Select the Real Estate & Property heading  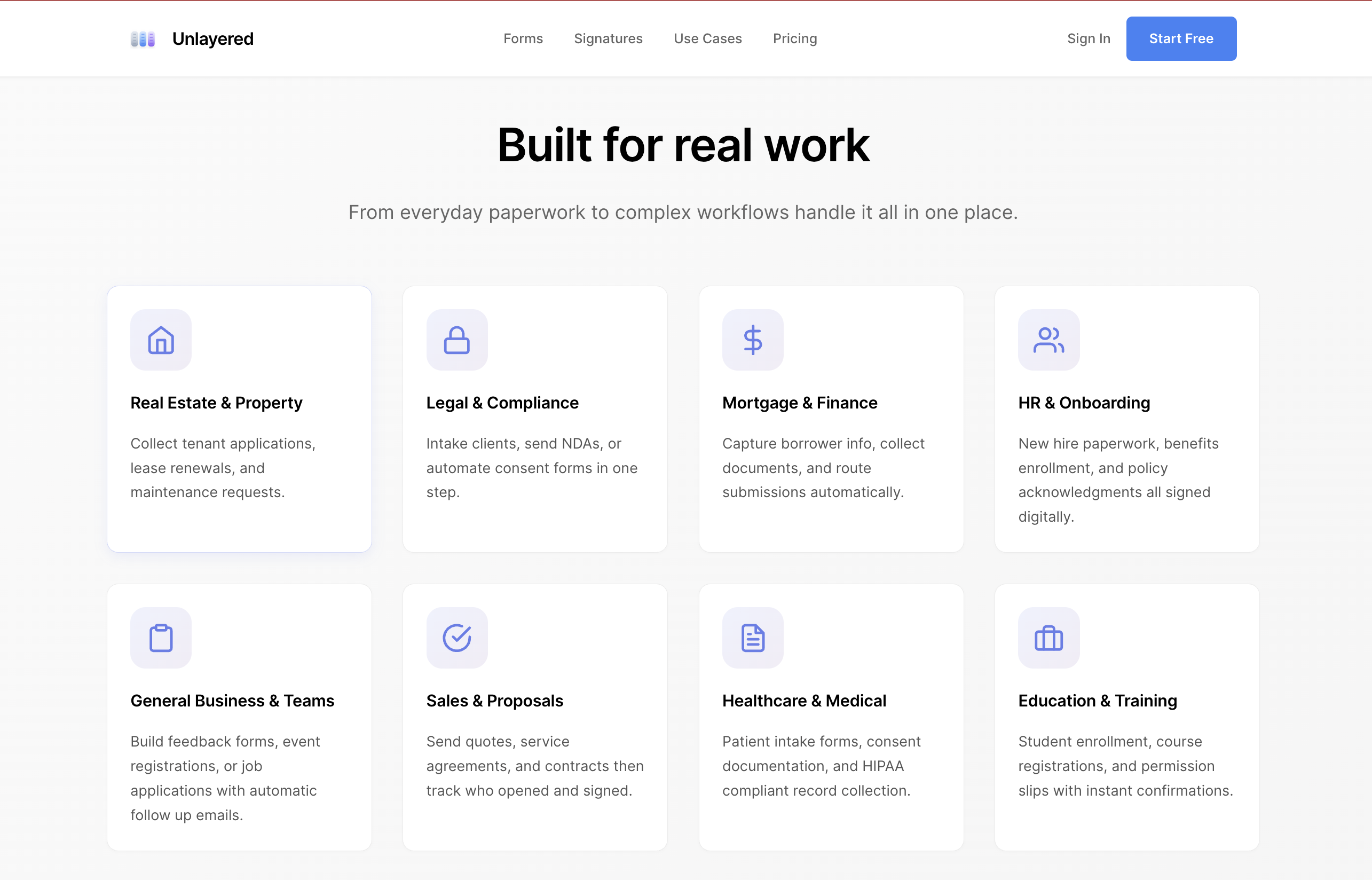click(x=216, y=403)
